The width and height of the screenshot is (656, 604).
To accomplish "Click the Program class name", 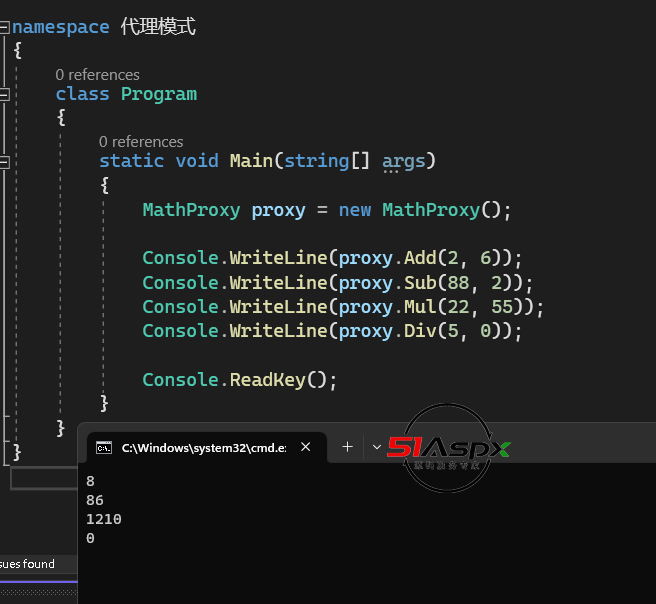I will click(x=158, y=94).
